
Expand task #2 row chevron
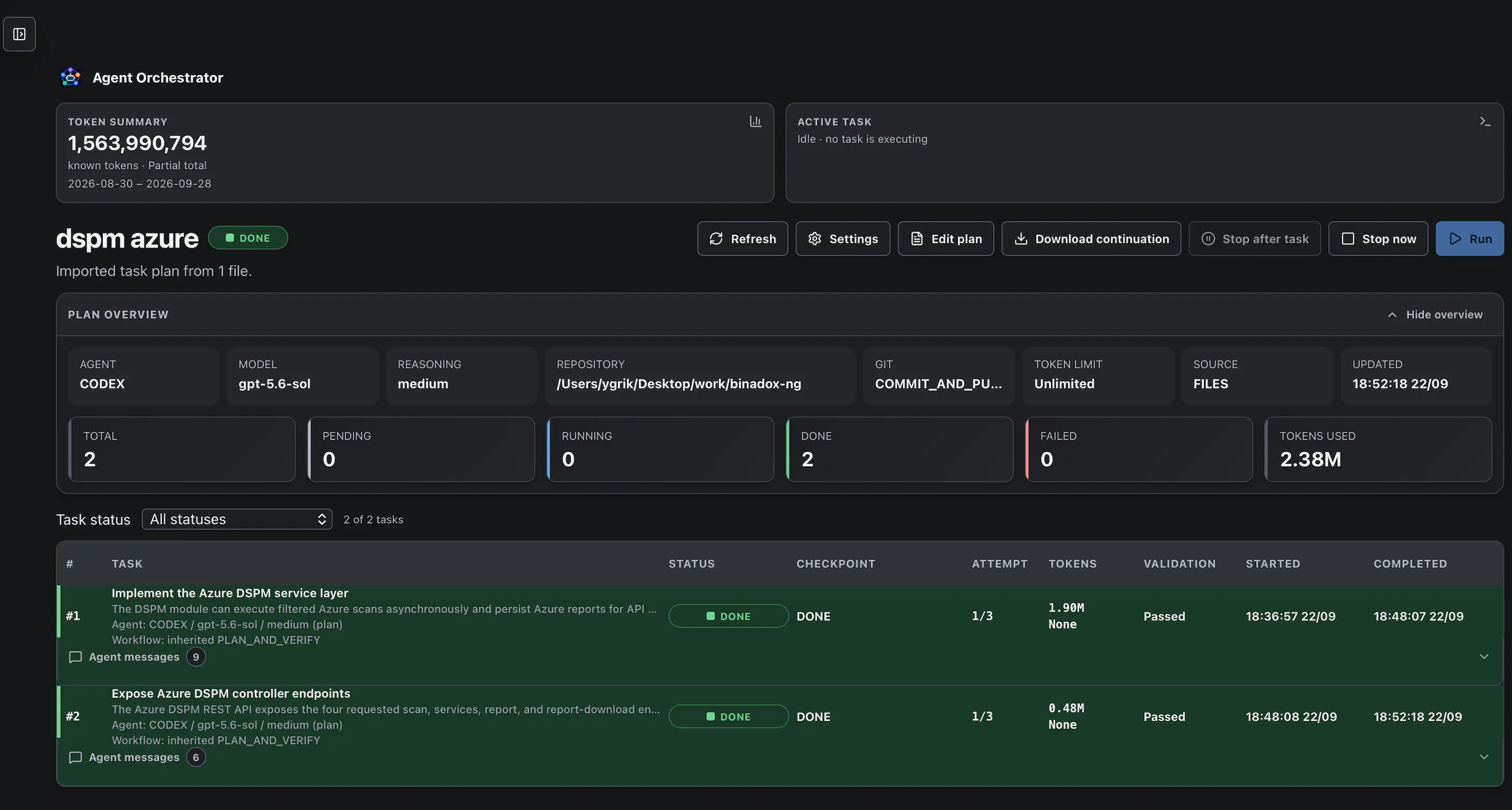click(x=1484, y=757)
